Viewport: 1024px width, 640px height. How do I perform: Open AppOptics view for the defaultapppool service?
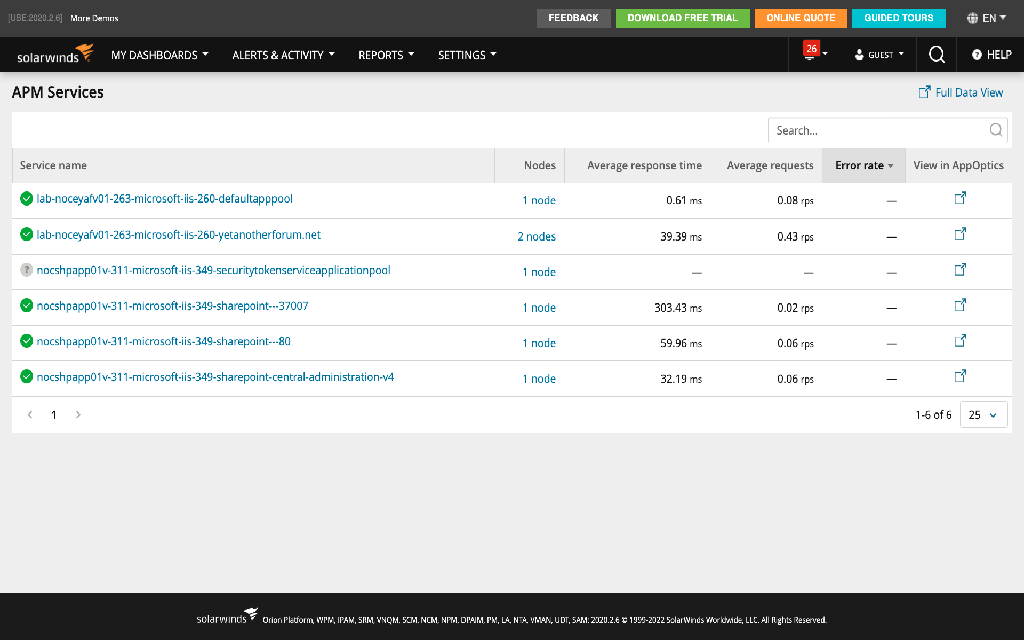[x=959, y=199]
